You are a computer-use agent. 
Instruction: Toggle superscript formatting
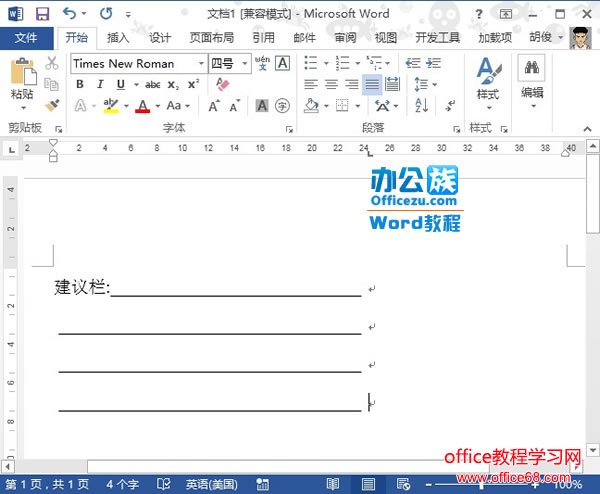(194, 84)
